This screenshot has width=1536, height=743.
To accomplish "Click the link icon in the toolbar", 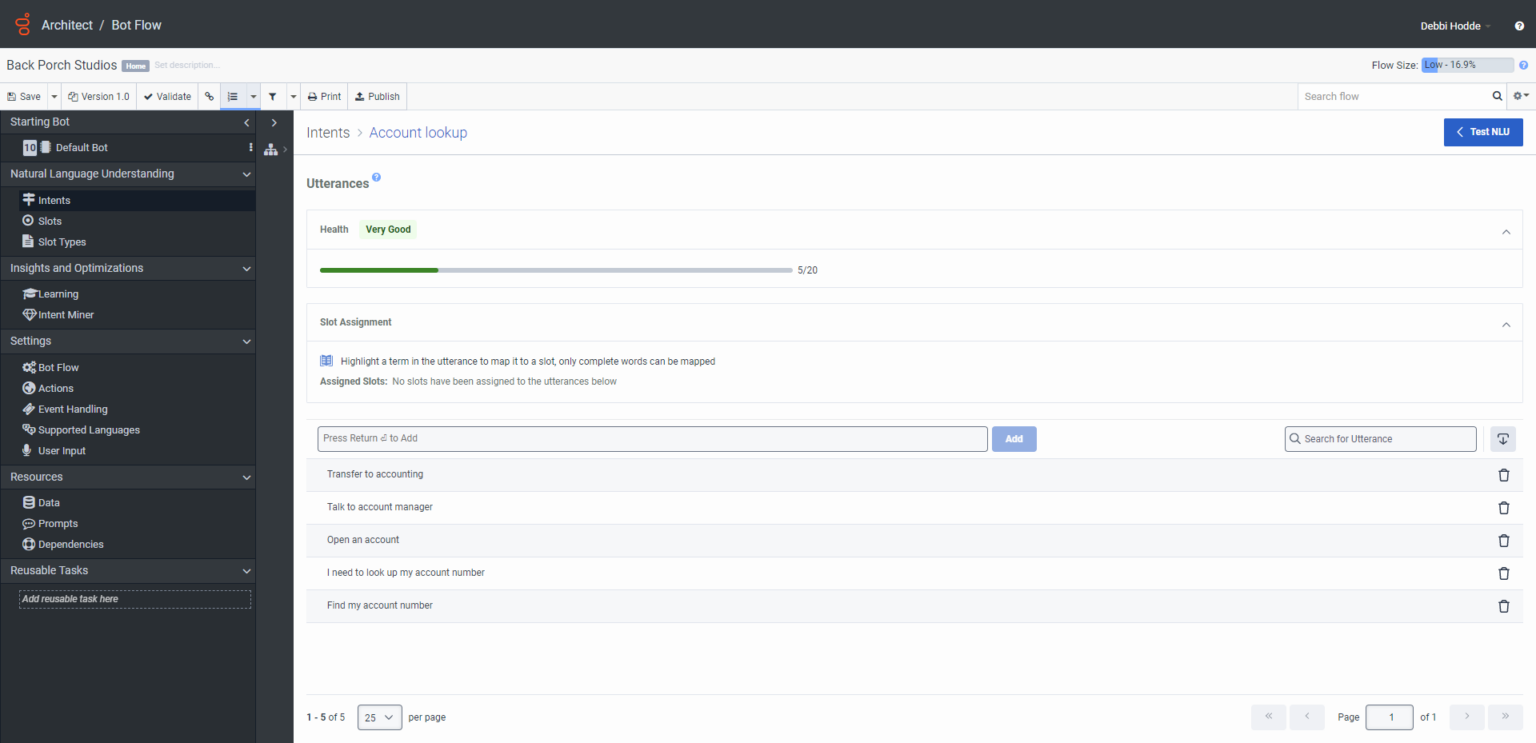I will pos(209,97).
